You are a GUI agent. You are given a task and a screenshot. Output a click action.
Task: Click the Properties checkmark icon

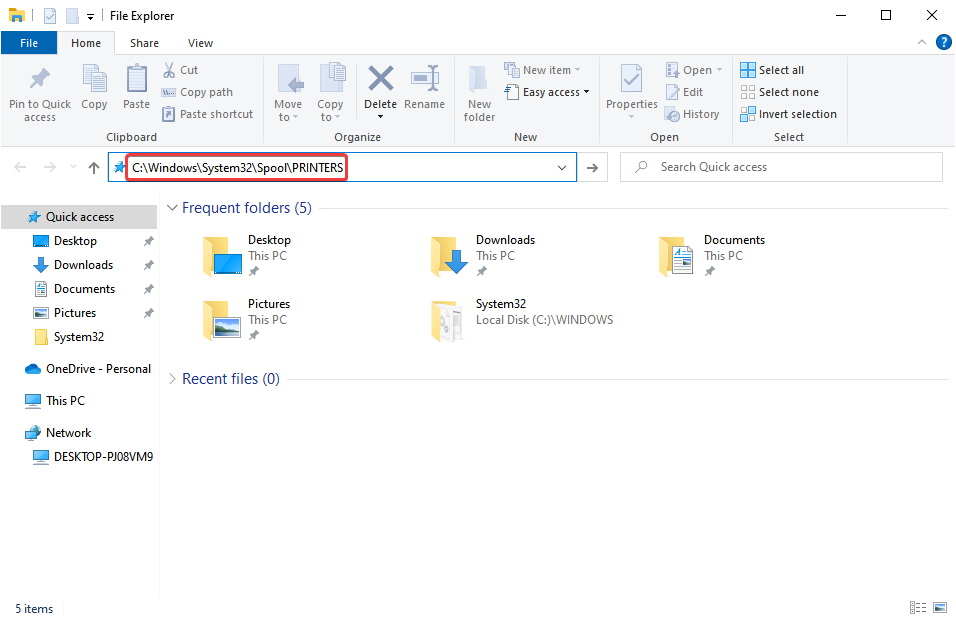(632, 79)
